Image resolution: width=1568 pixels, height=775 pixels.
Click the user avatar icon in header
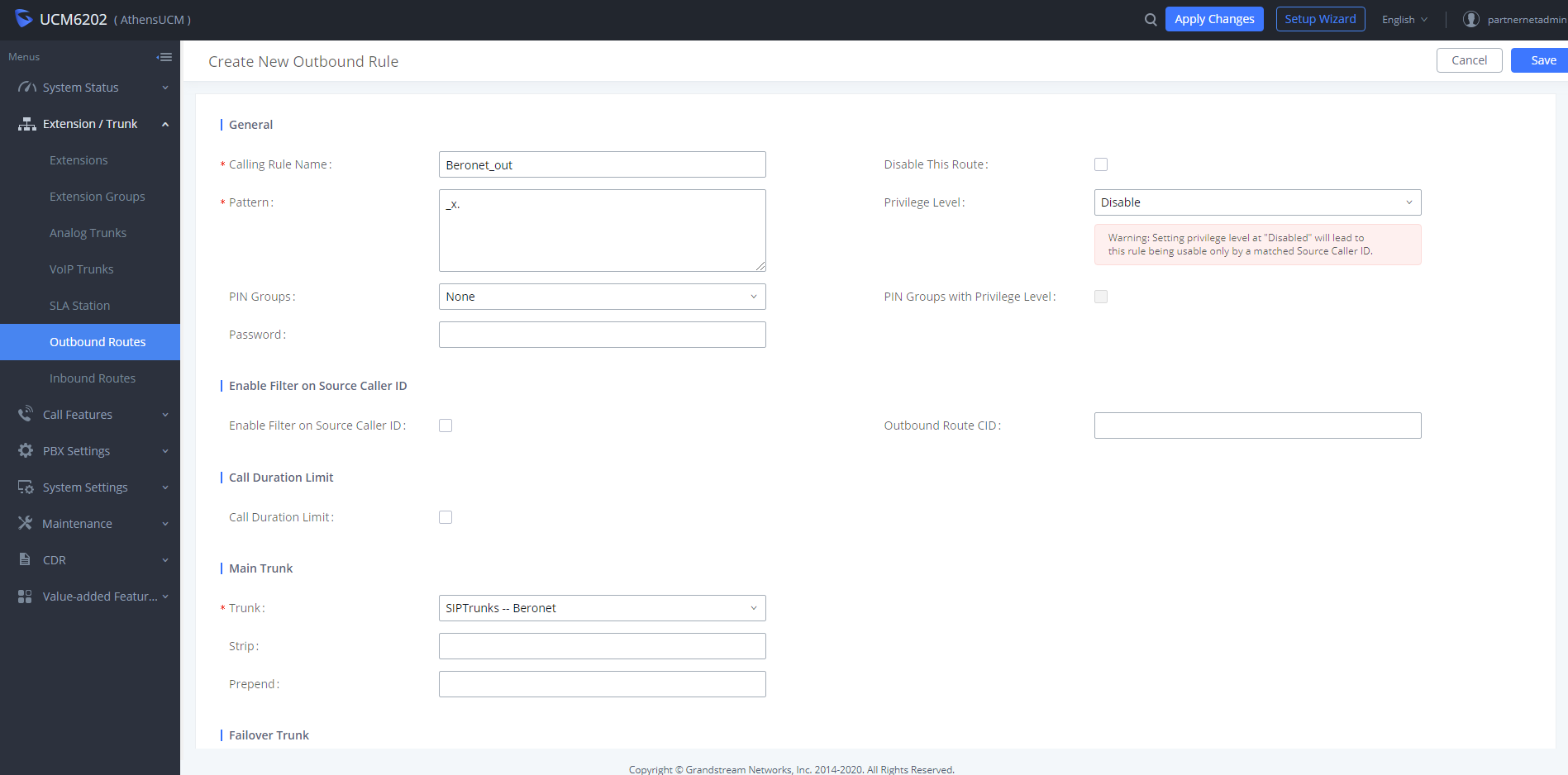click(1470, 19)
